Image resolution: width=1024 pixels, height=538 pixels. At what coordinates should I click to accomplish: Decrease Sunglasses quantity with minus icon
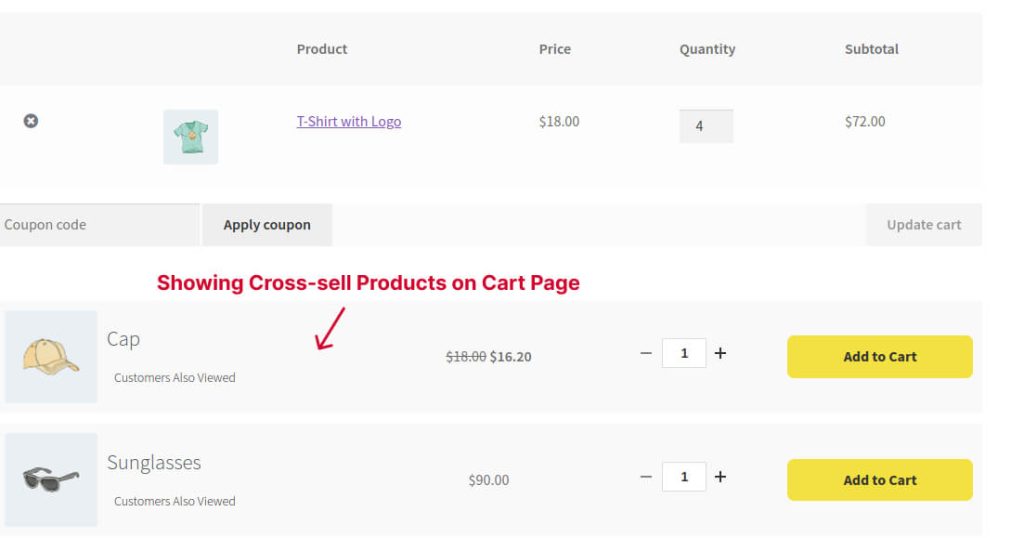coord(646,477)
